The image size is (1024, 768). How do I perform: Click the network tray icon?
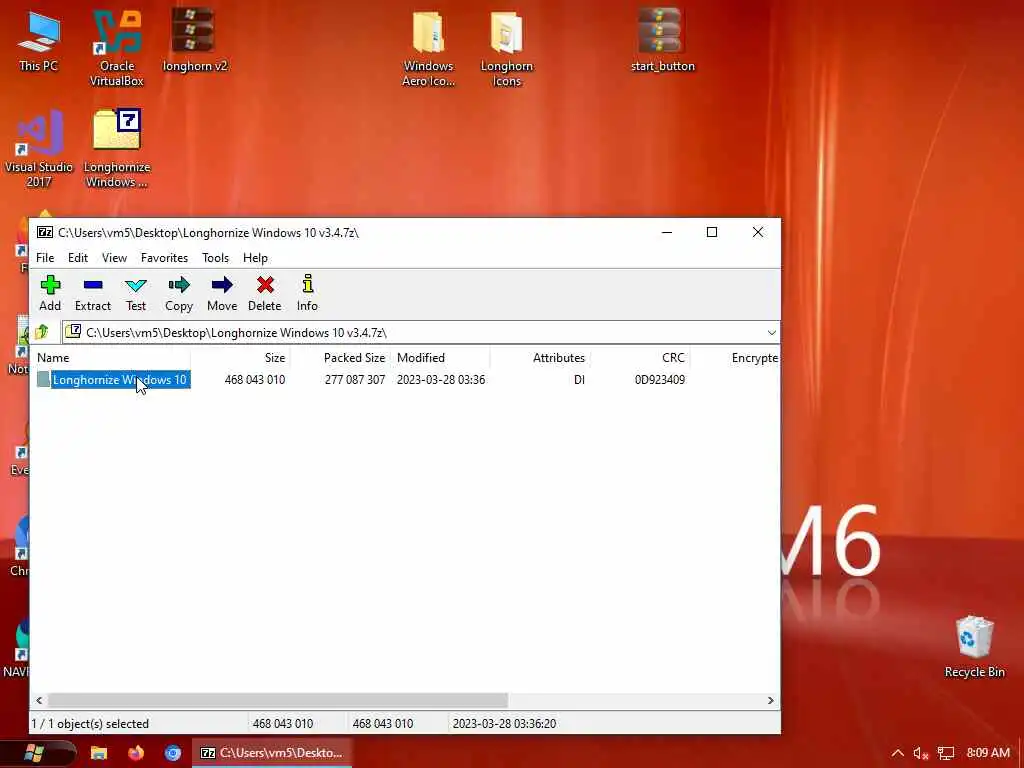946,753
